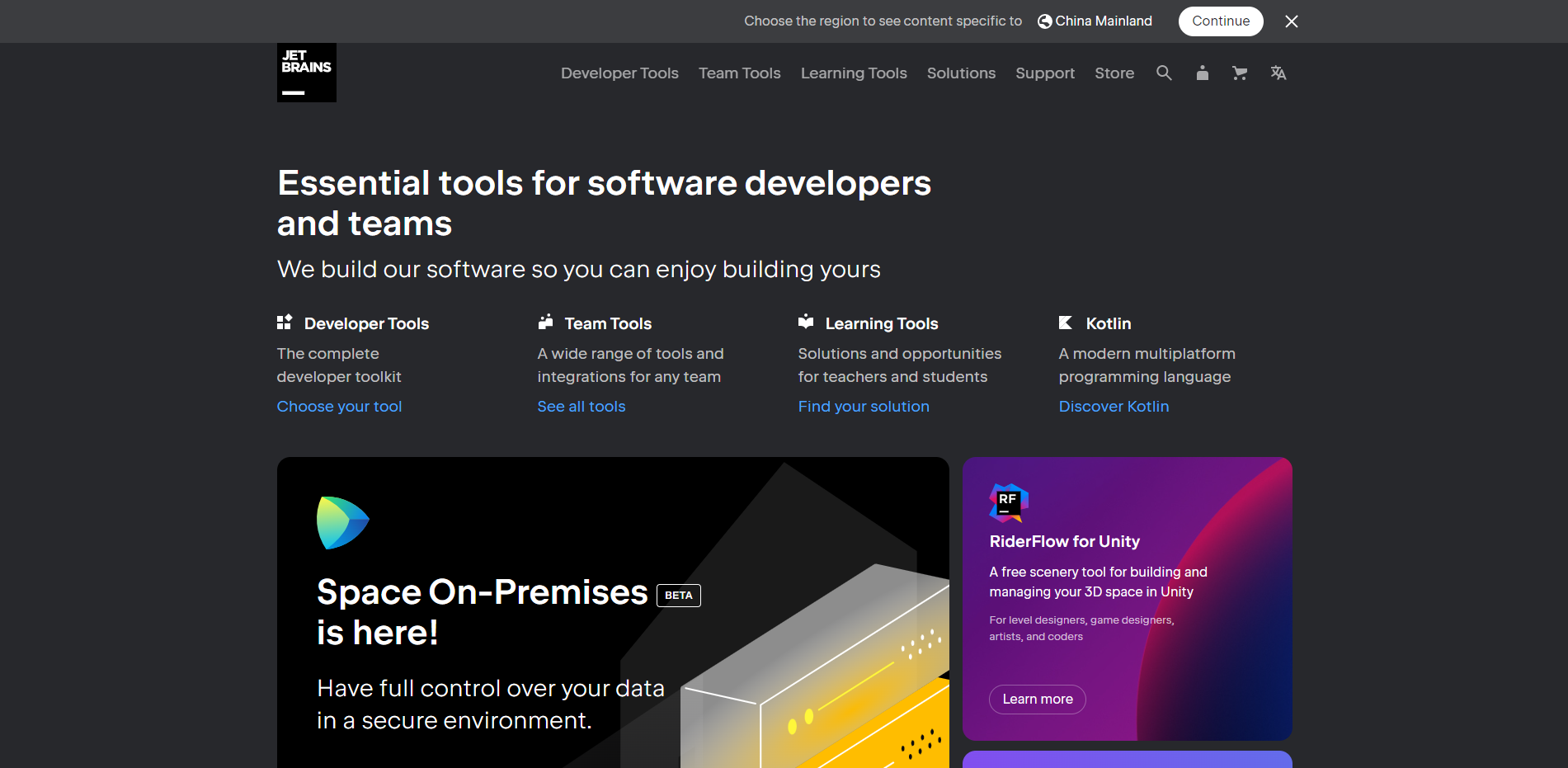Confirm region with the Continue button
Screen dimensions: 1568x768
[x=1221, y=21]
